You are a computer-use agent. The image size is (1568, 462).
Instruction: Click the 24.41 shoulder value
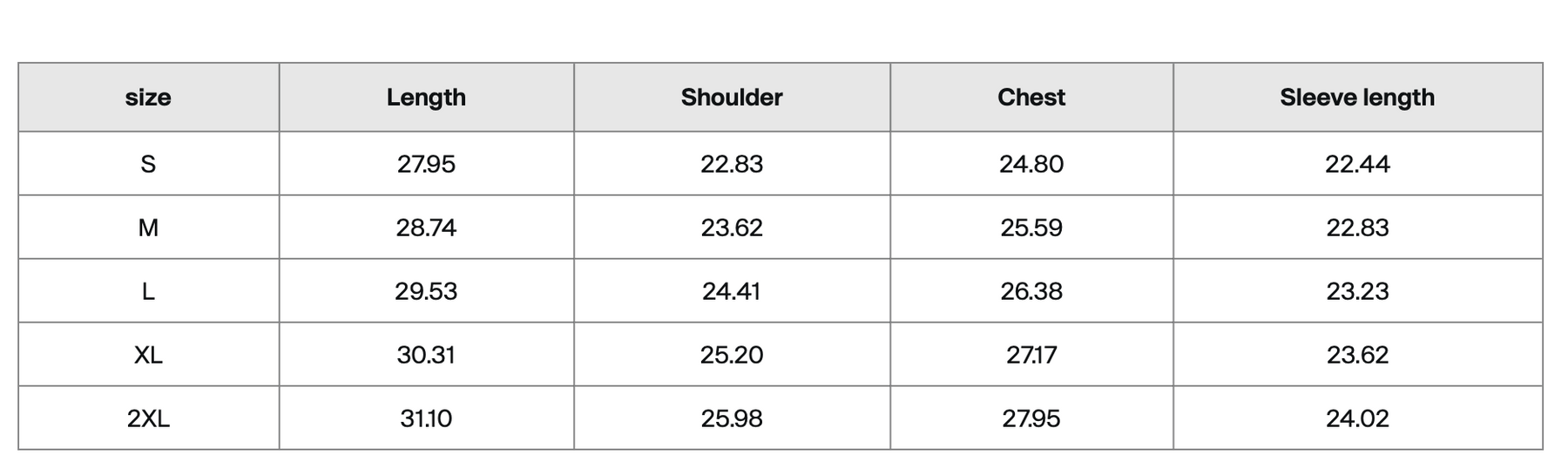732,291
